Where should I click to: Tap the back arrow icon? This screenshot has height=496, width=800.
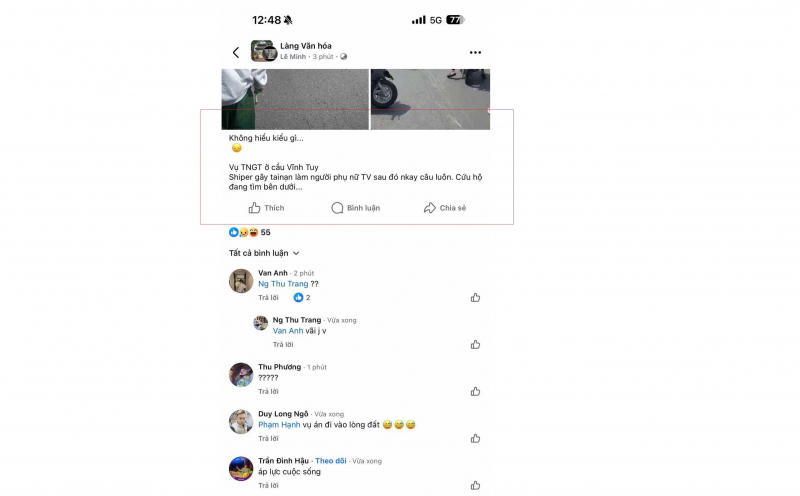click(x=236, y=52)
